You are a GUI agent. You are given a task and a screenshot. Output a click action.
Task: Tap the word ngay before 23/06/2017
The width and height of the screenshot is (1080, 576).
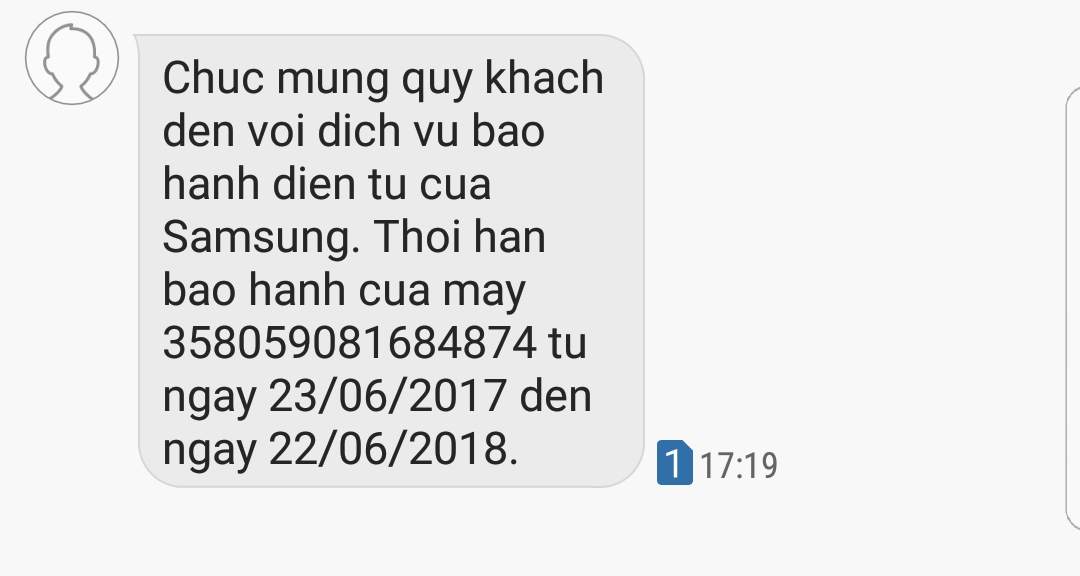(209, 399)
